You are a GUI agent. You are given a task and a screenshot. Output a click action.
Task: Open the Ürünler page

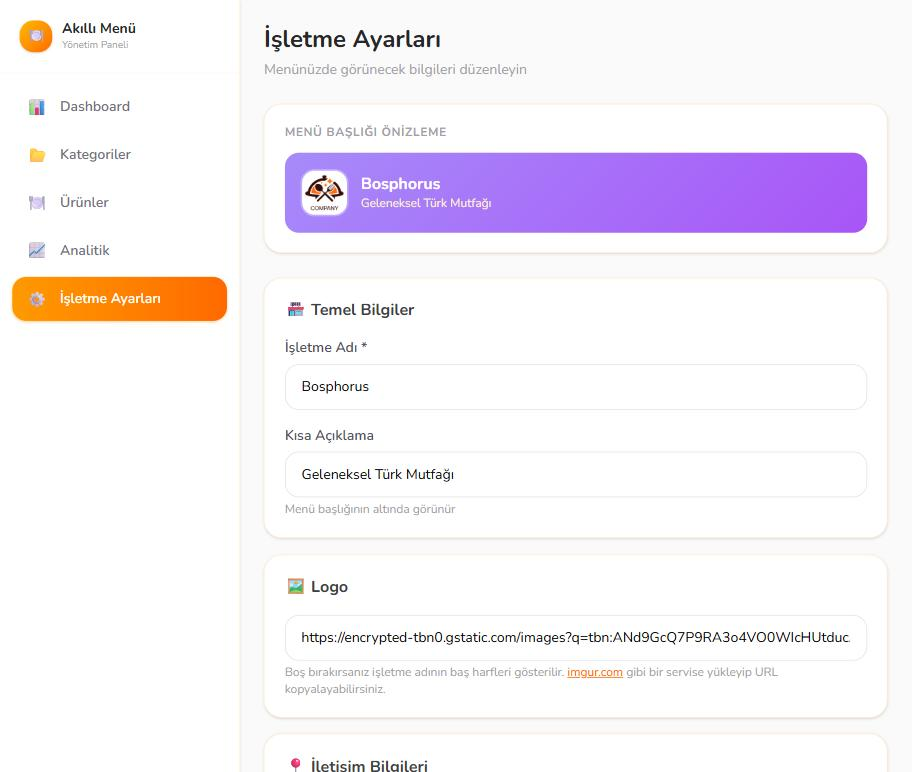[x=119, y=202]
